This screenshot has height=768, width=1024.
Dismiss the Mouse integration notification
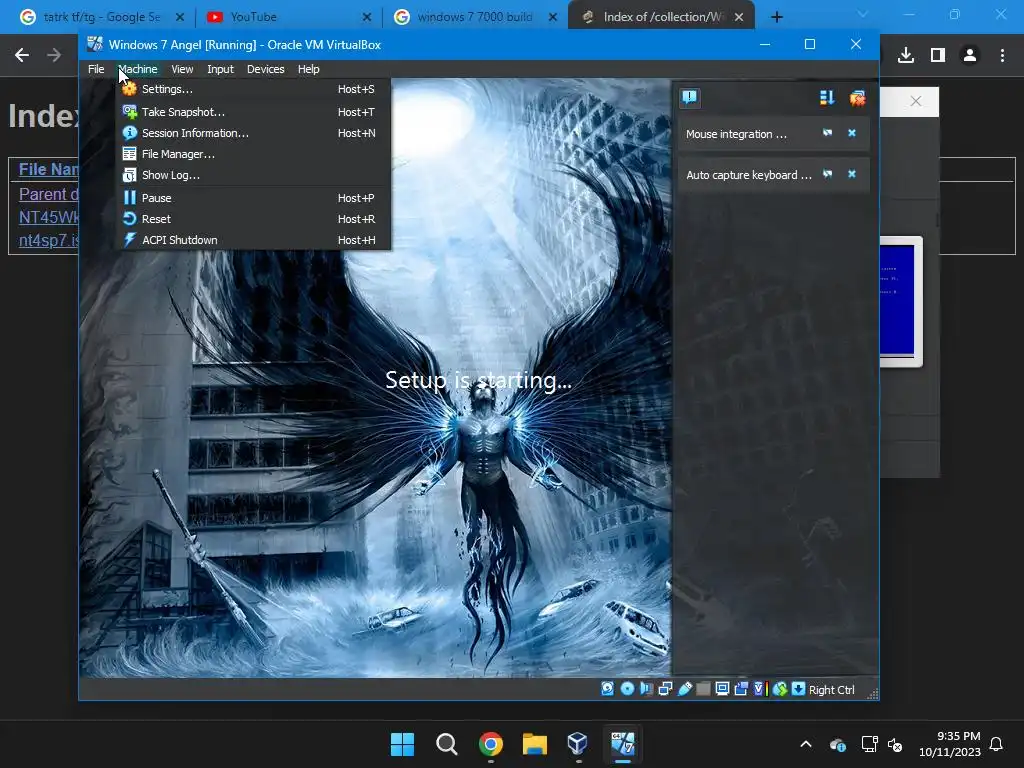coord(852,133)
